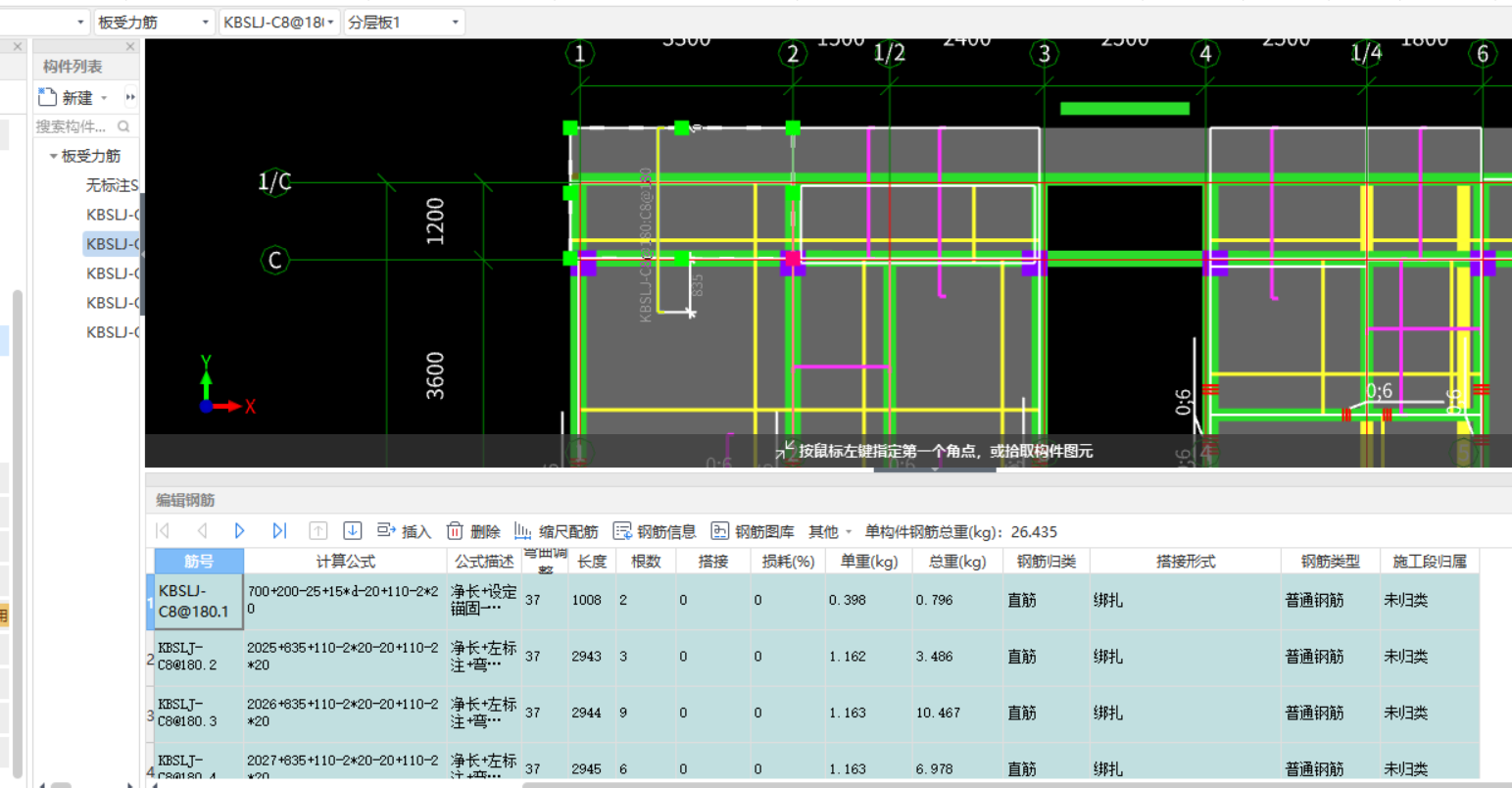Click the 搭接形式 column header
The image size is (1512, 788).
(x=1186, y=561)
